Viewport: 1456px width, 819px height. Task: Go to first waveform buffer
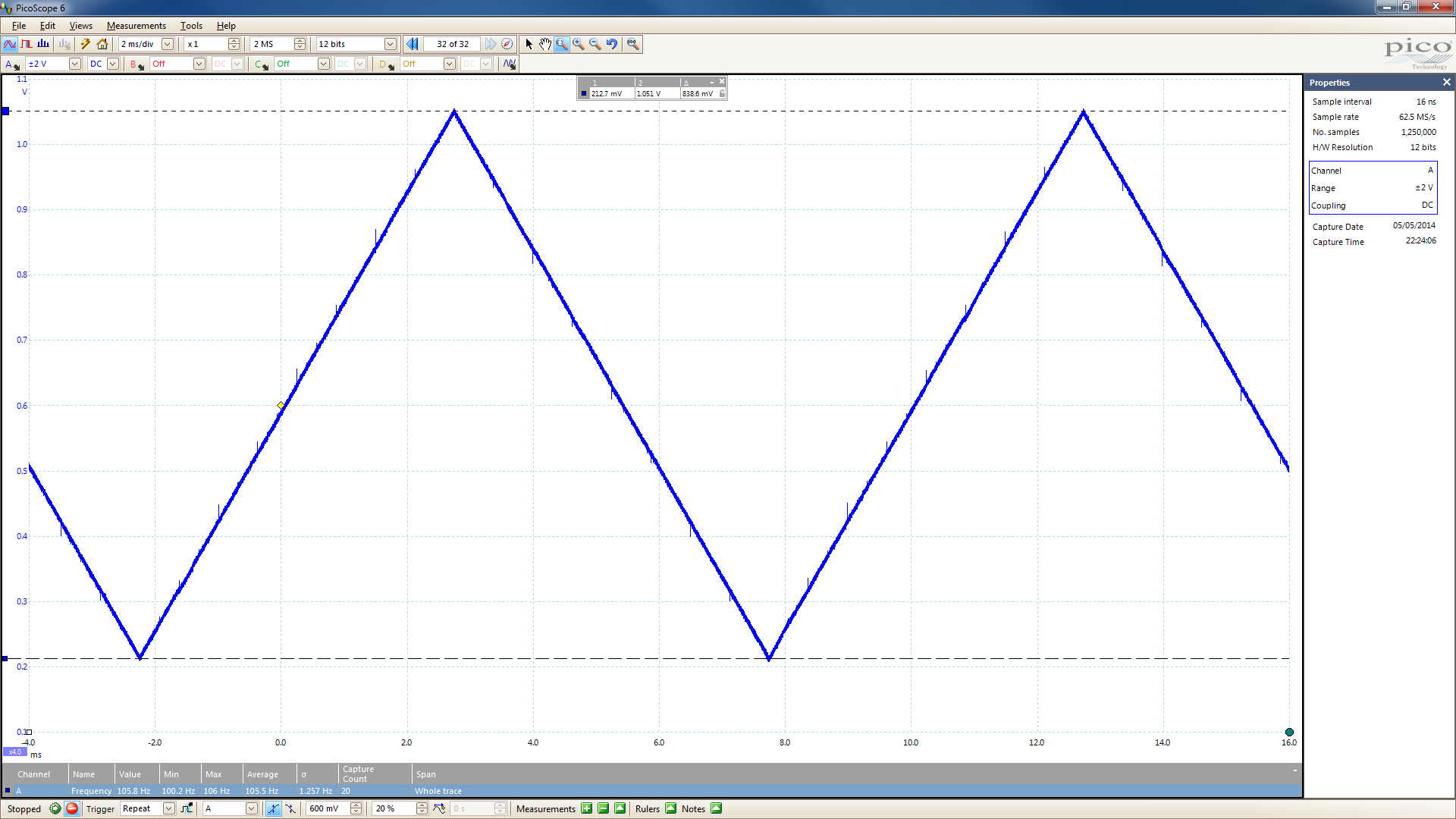point(412,44)
